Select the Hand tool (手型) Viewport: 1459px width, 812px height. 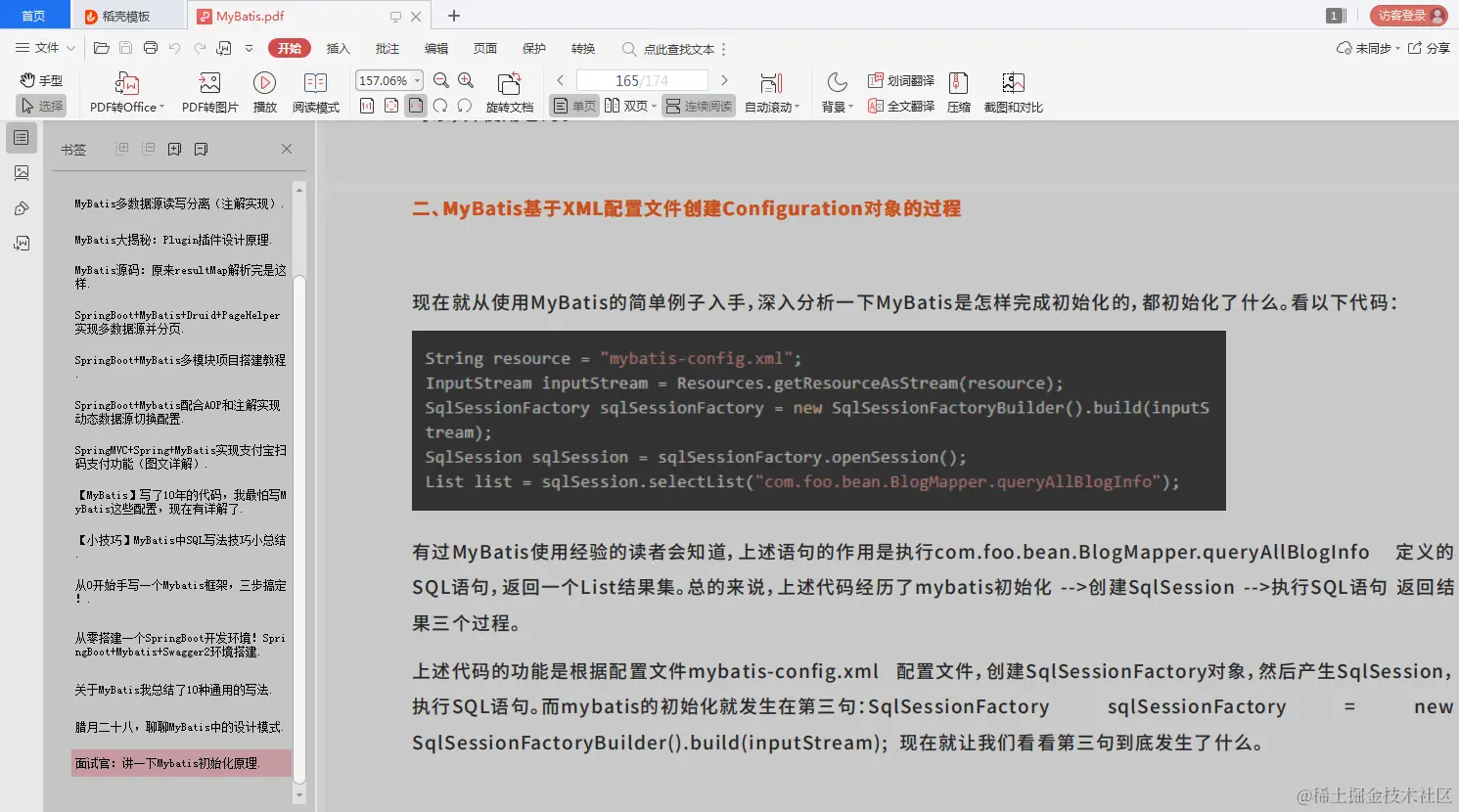[40, 80]
